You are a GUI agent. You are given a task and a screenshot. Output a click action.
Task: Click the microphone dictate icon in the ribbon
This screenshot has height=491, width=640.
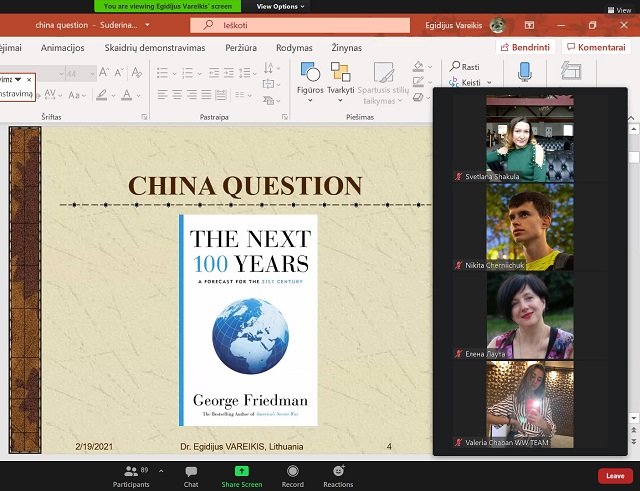tap(524, 73)
